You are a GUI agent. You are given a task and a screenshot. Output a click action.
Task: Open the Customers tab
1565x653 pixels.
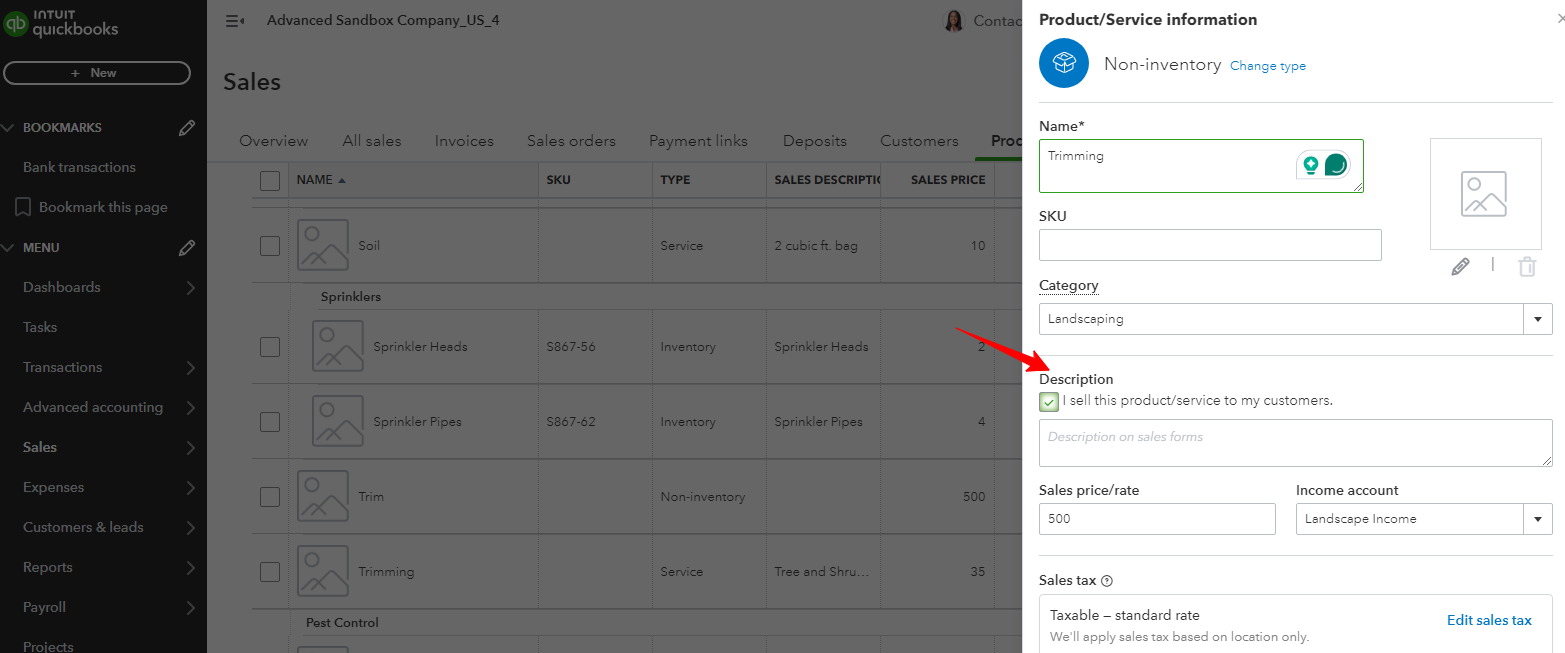[919, 141]
